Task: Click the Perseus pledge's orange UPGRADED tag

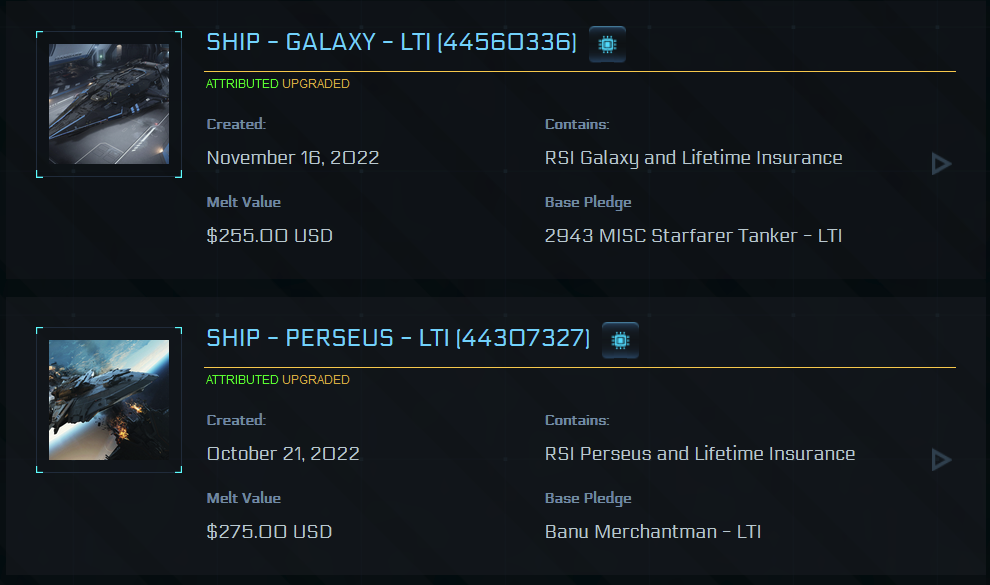Action: pos(316,380)
